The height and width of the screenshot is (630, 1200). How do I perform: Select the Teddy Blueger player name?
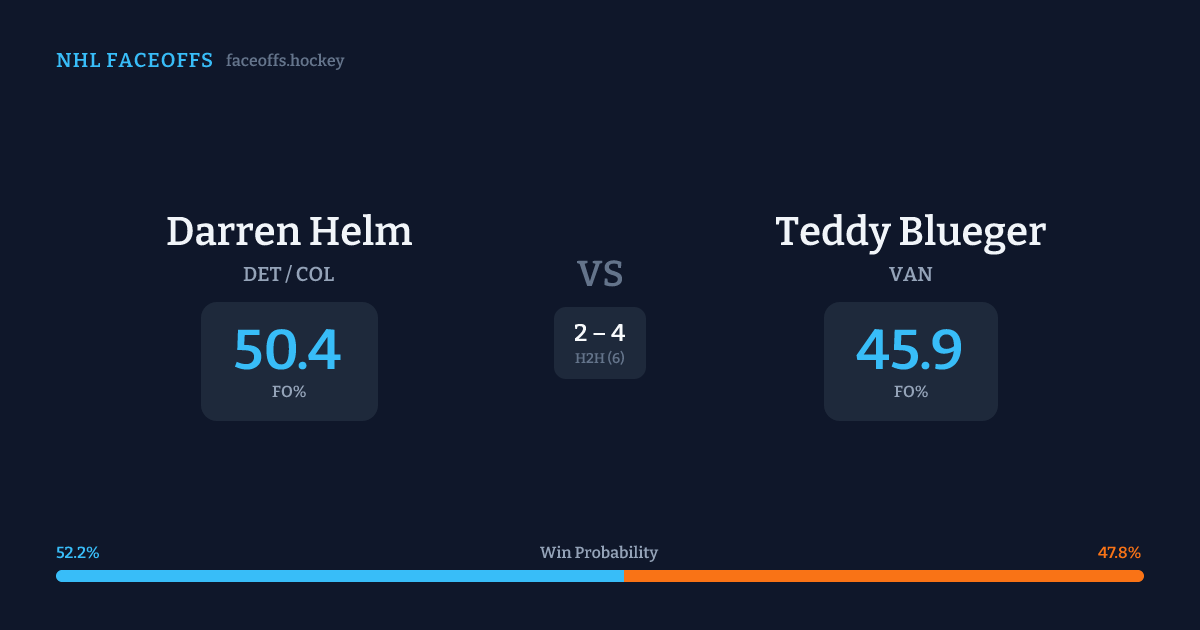[x=910, y=232]
